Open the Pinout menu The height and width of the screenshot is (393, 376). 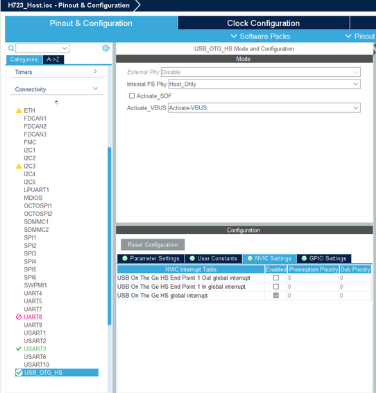click(x=360, y=36)
